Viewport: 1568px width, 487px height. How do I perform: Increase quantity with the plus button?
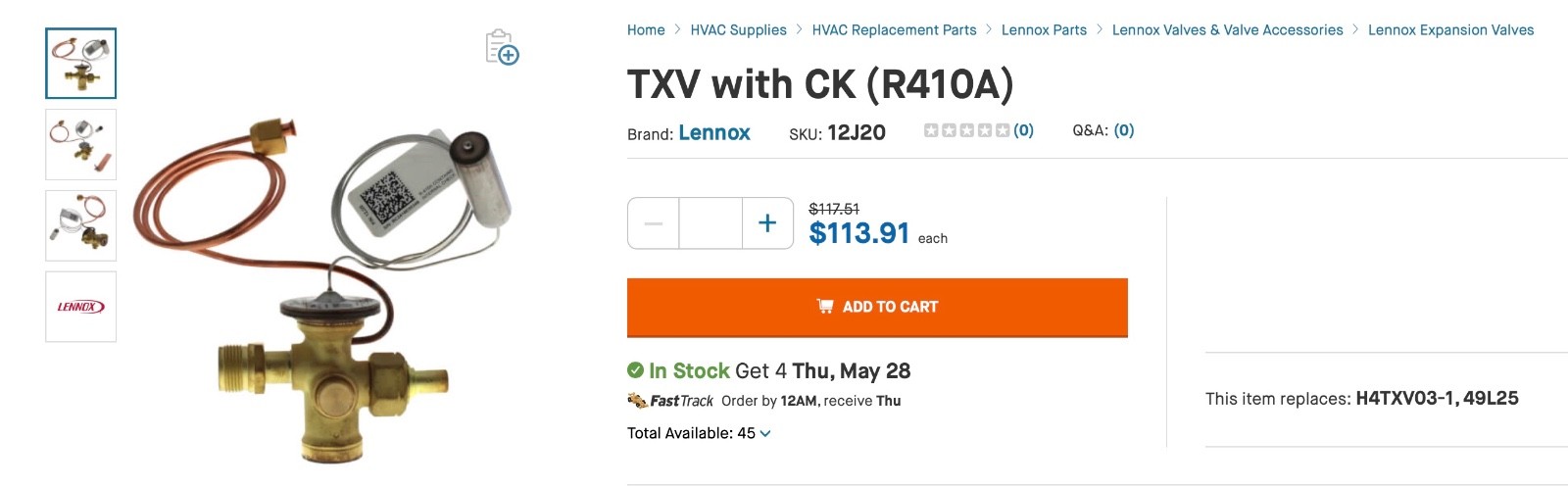[x=767, y=223]
